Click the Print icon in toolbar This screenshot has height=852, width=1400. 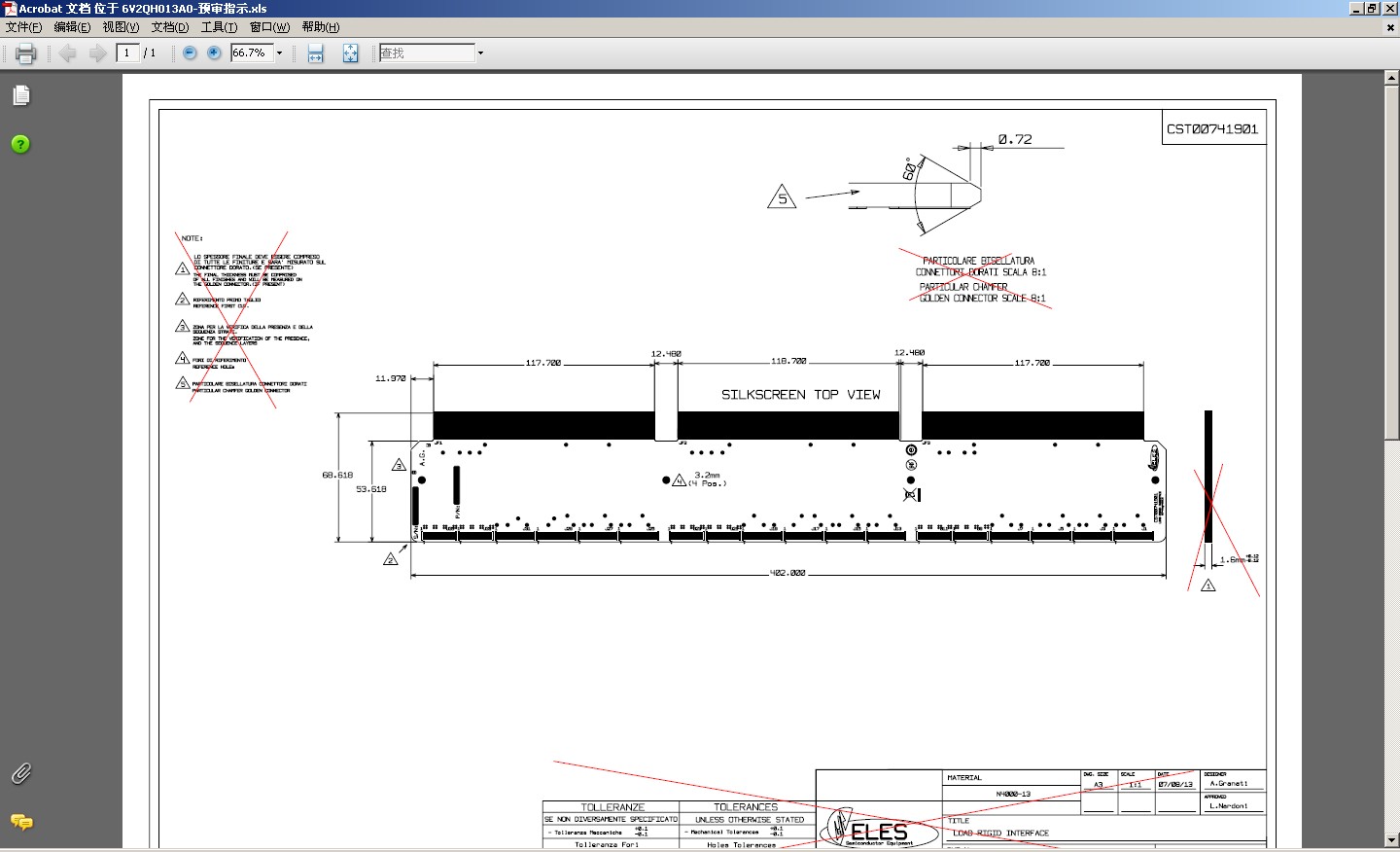coord(26,53)
